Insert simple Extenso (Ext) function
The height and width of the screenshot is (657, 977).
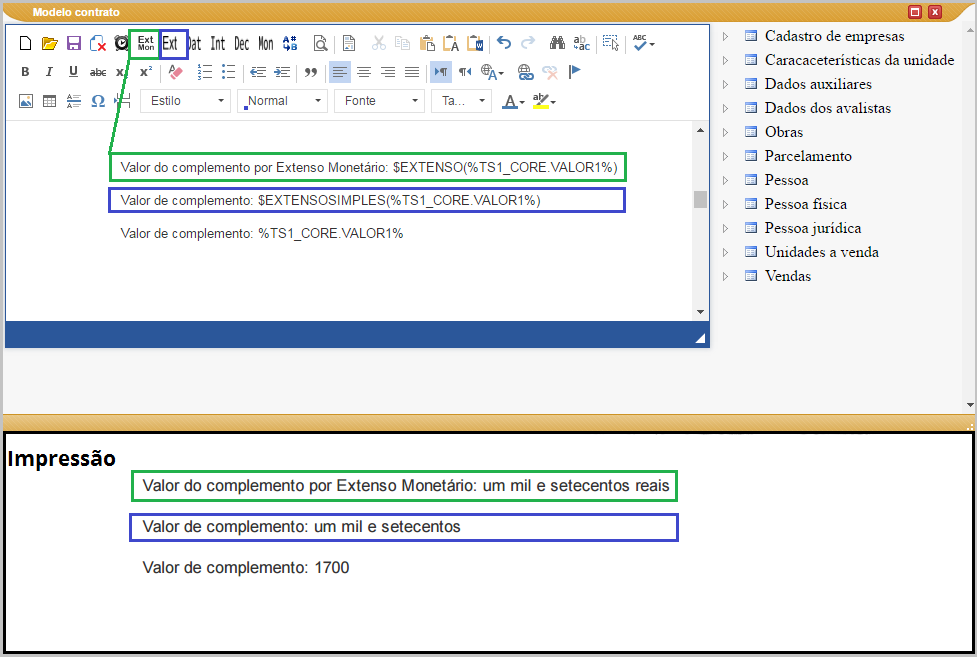point(170,44)
